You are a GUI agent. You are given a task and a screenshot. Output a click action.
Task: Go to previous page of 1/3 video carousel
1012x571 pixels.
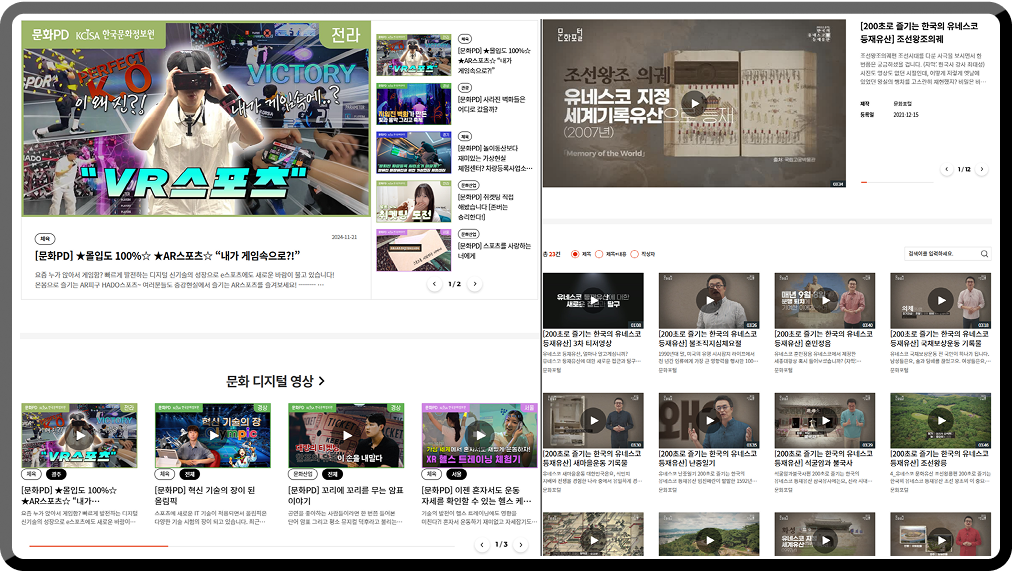(481, 545)
